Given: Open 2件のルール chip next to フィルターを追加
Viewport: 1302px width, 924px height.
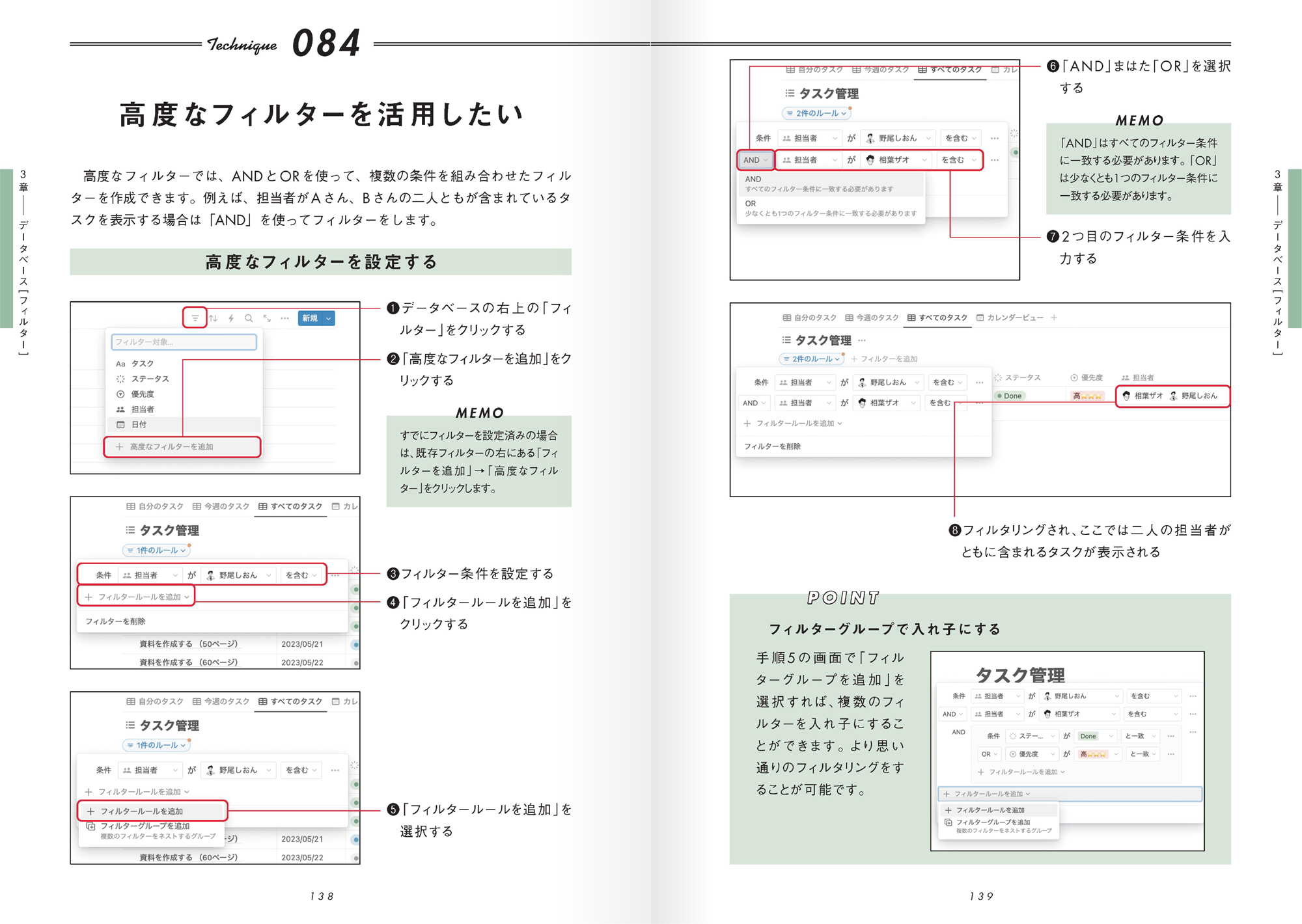Looking at the screenshot, I should [x=811, y=359].
